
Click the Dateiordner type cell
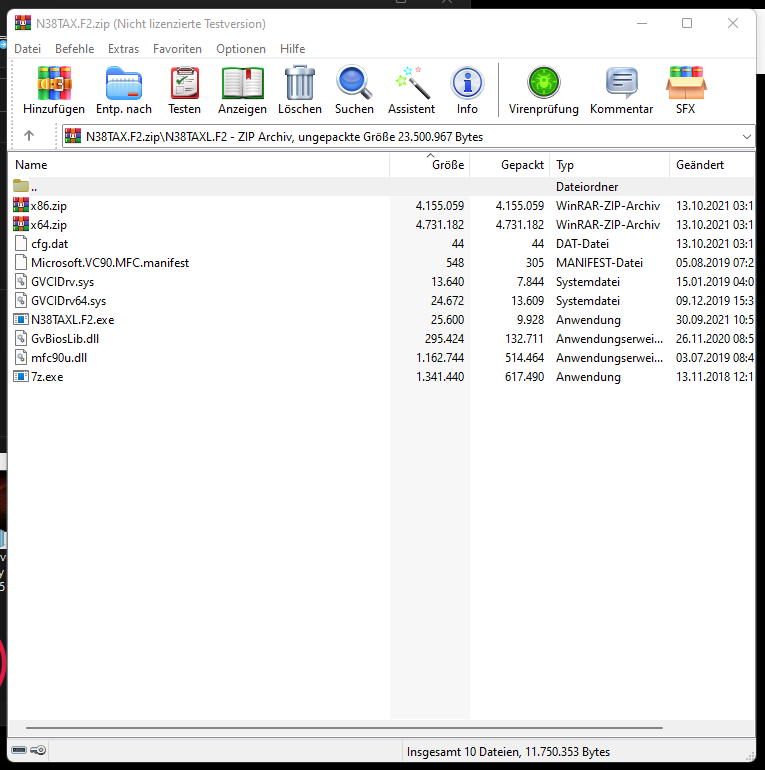tap(587, 187)
